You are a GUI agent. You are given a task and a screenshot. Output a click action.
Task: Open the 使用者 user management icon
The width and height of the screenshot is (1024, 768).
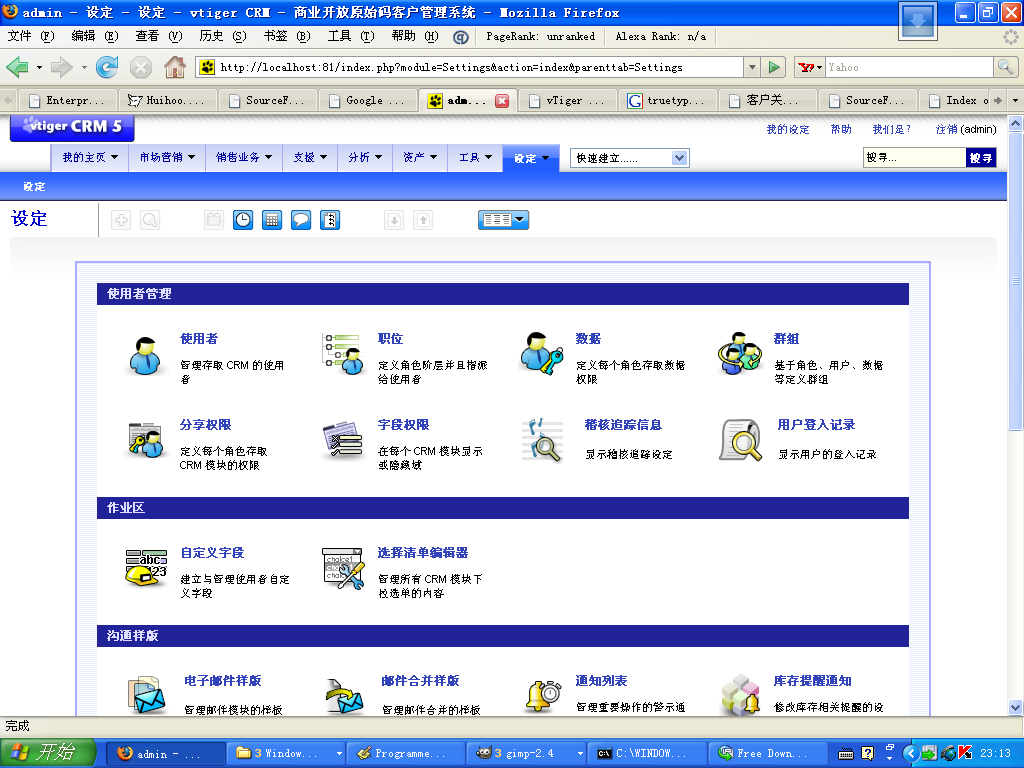[145, 354]
